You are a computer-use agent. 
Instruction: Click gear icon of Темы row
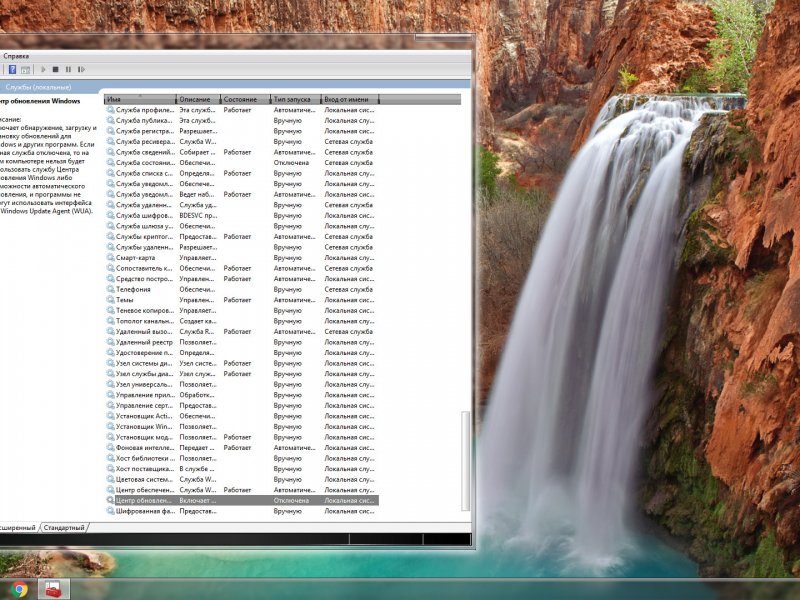pyautogui.click(x=110, y=299)
